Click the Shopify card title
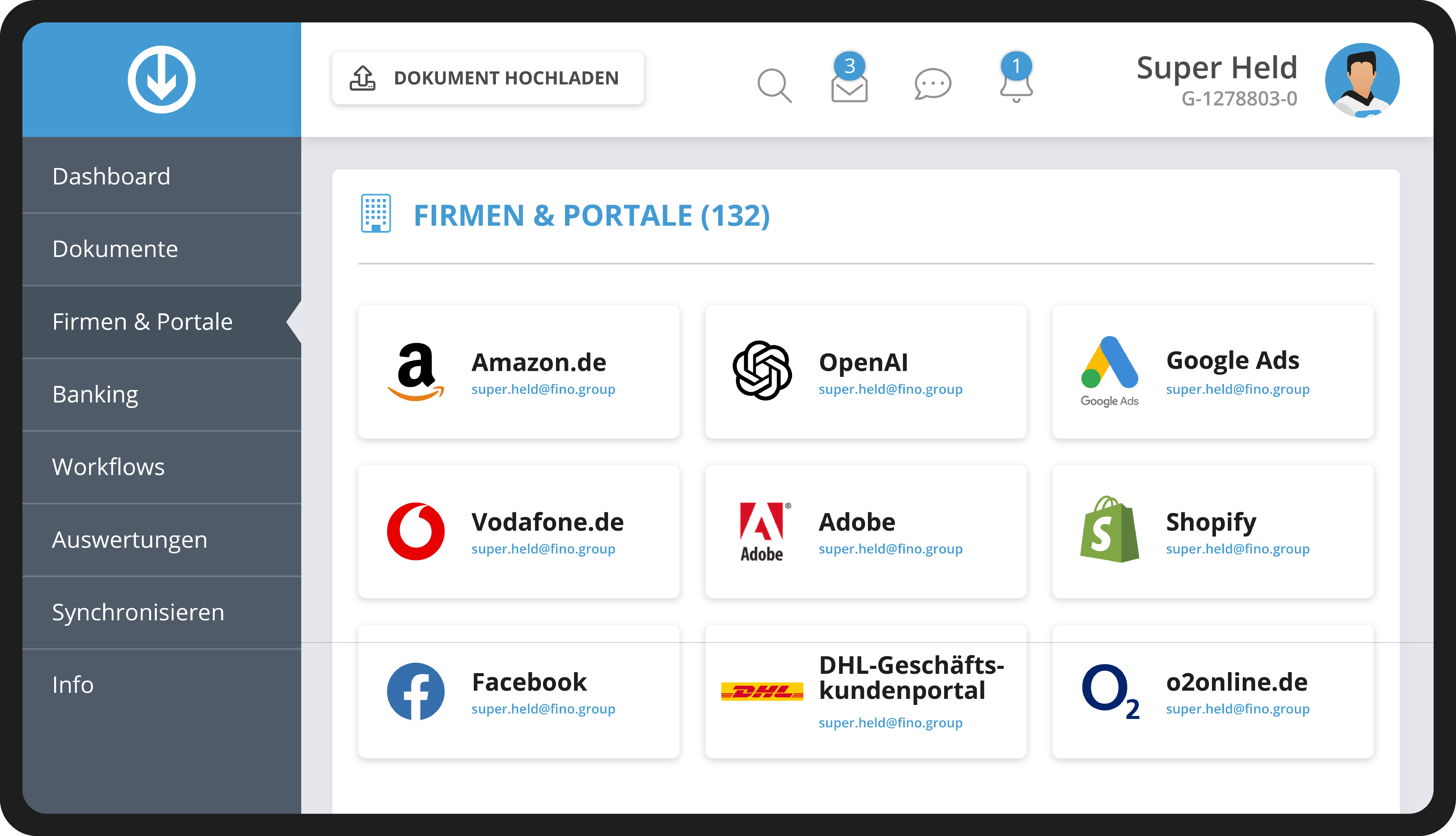1456x836 pixels. point(1211,523)
